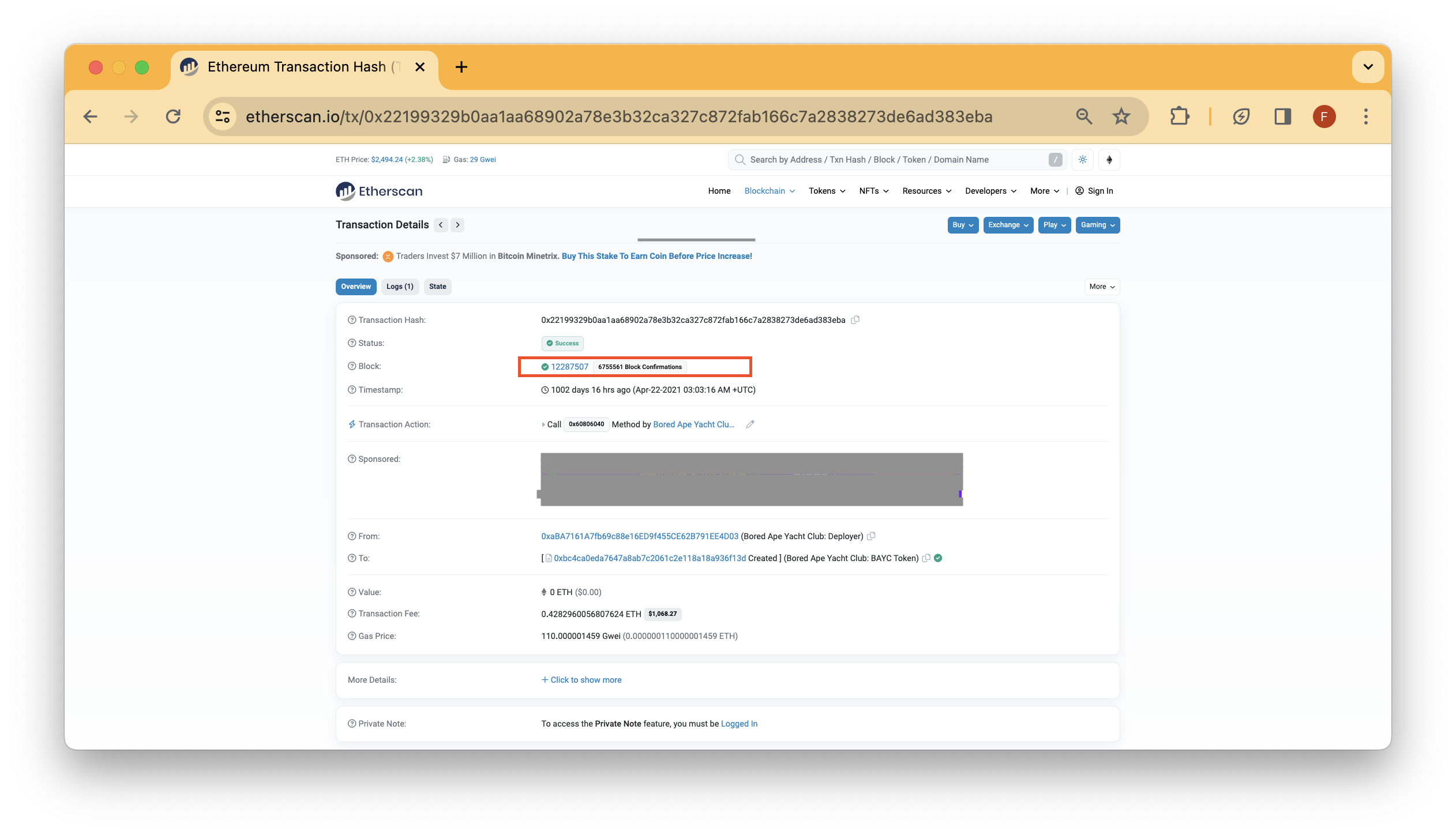Click the help icon beside Private Note
This screenshot has height=835, width=1456.
click(x=352, y=724)
